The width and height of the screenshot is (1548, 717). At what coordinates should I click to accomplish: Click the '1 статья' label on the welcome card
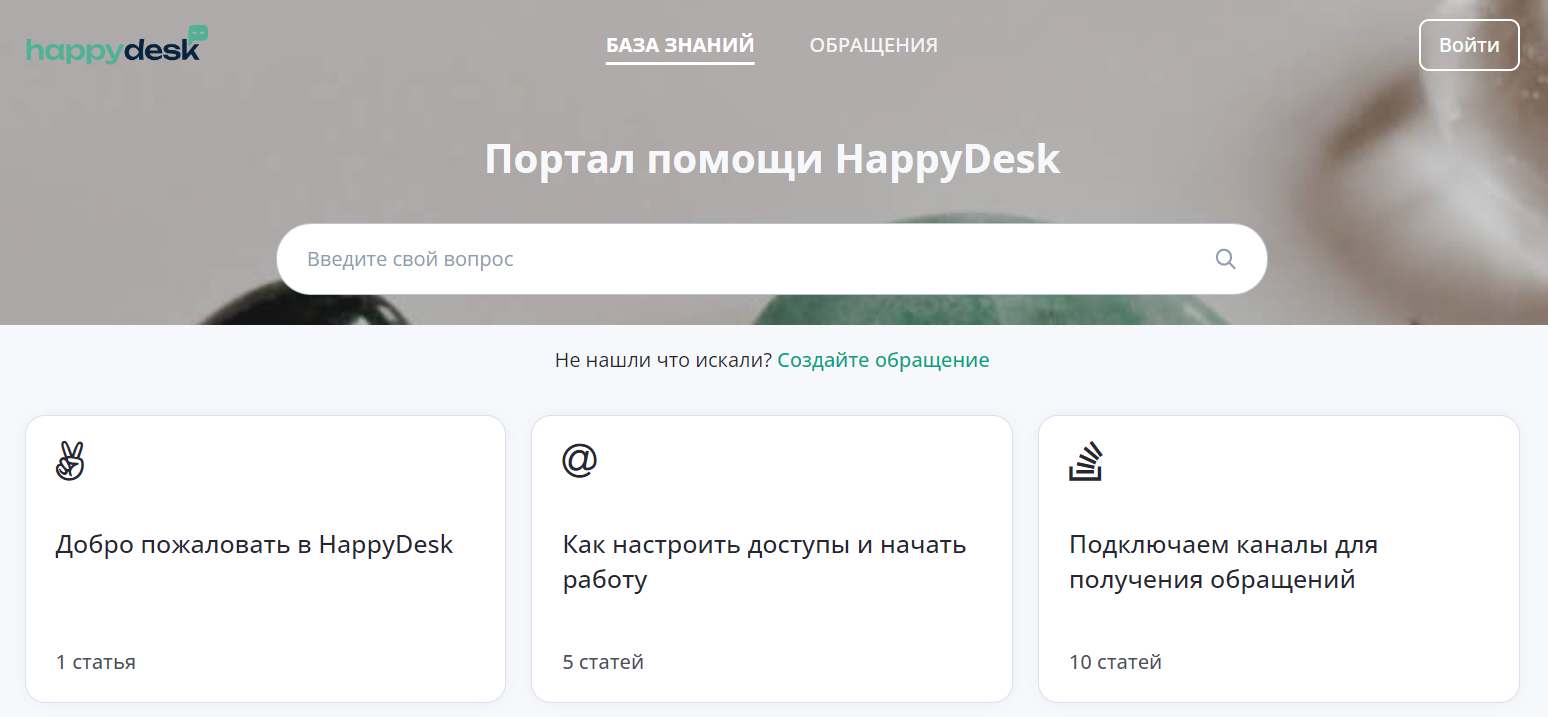(x=95, y=661)
